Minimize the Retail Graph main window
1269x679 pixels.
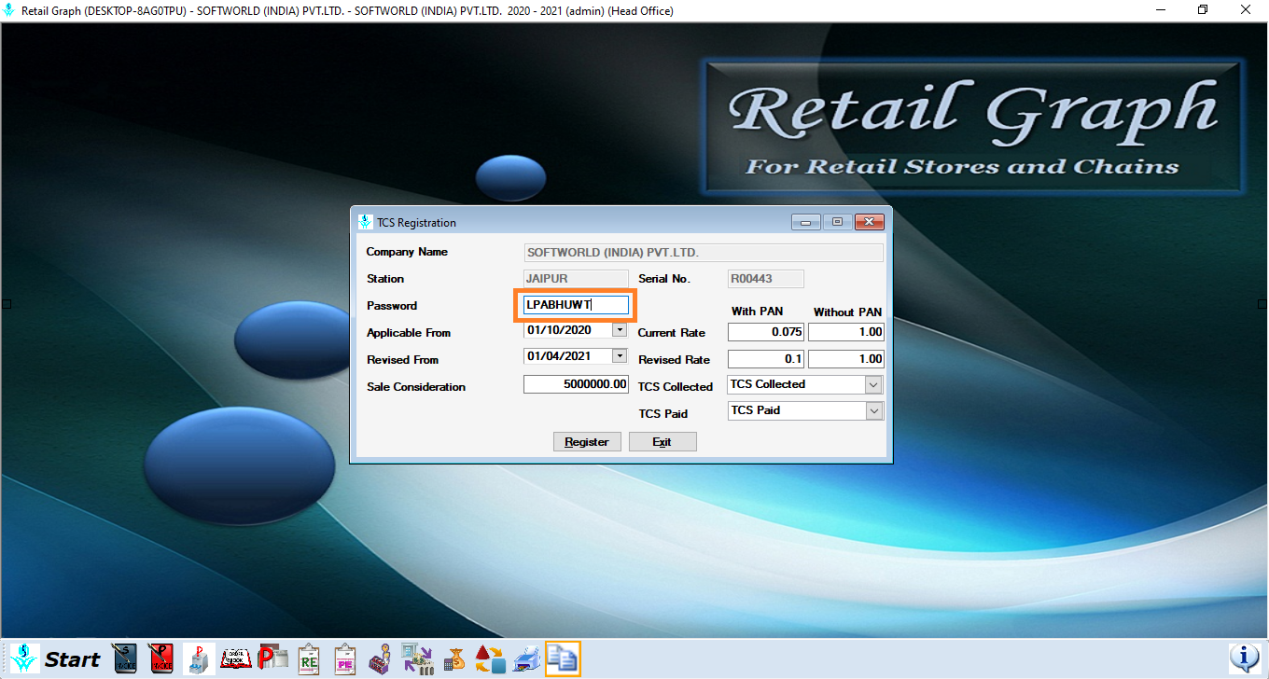[x=1161, y=10]
